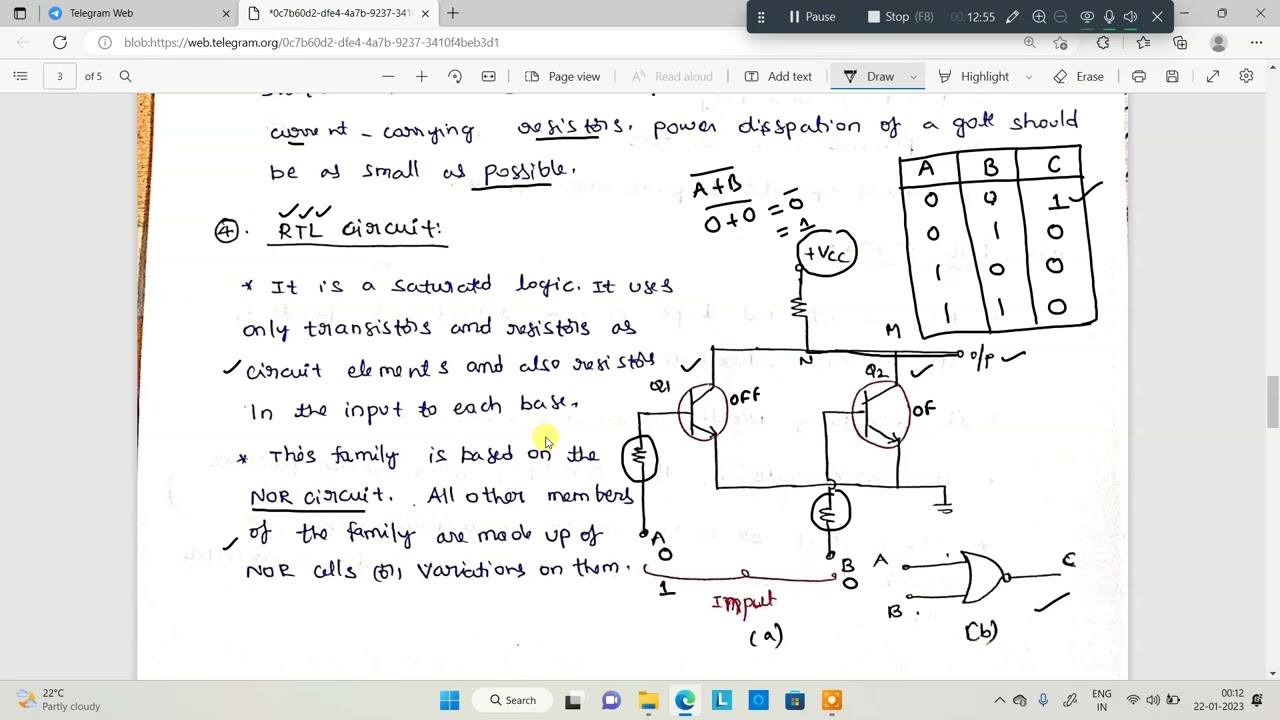Click the address bar zoom icon

[1029, 42]
